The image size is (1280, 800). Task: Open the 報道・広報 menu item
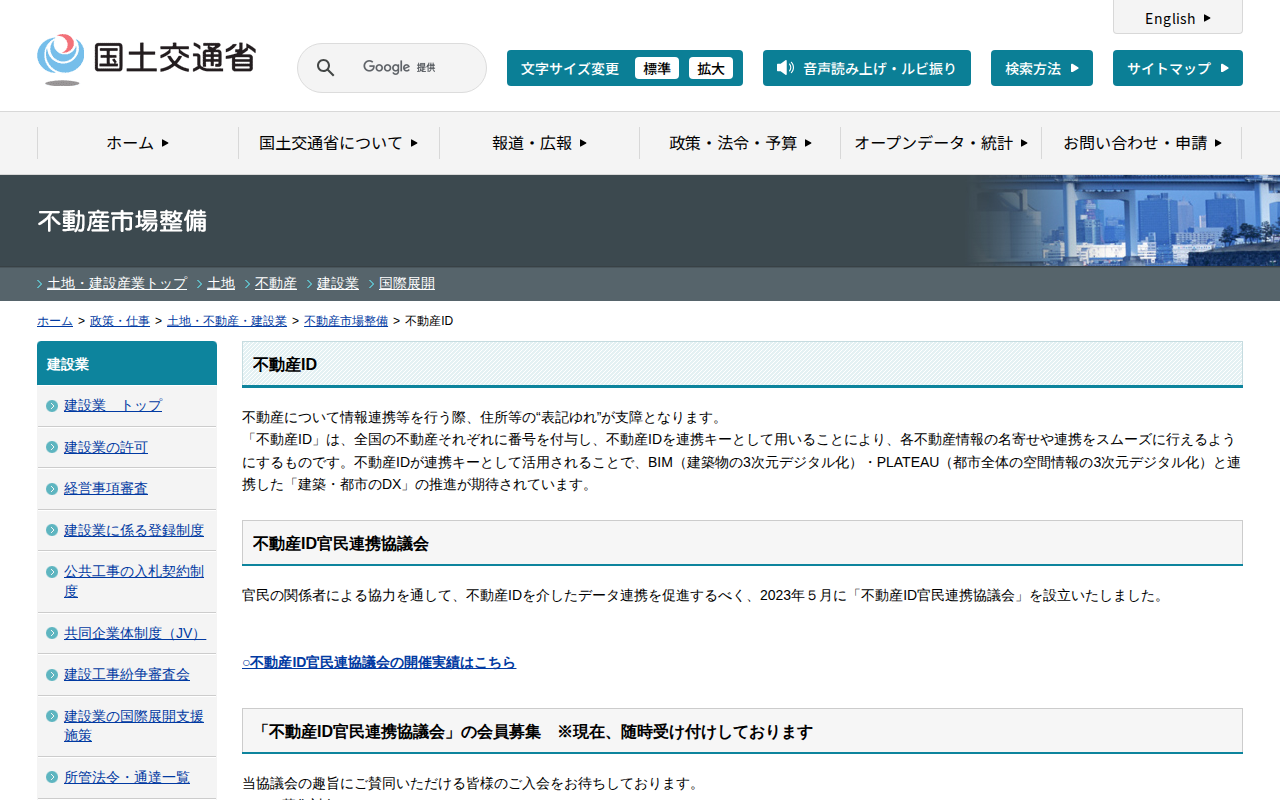[x=539, y=143]
